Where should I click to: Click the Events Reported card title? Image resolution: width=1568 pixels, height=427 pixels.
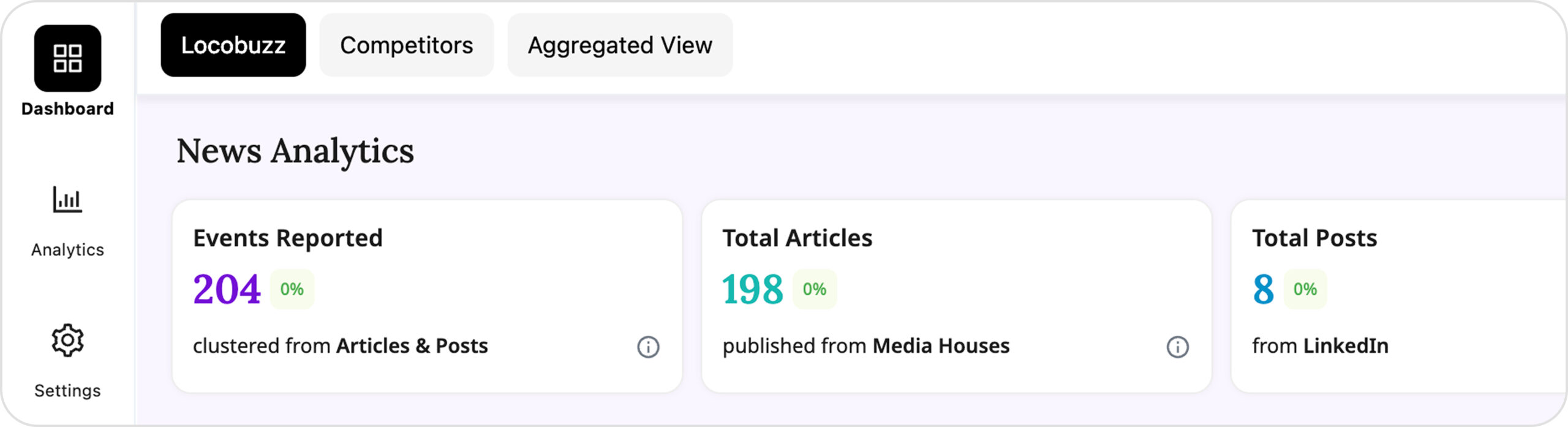288,238
